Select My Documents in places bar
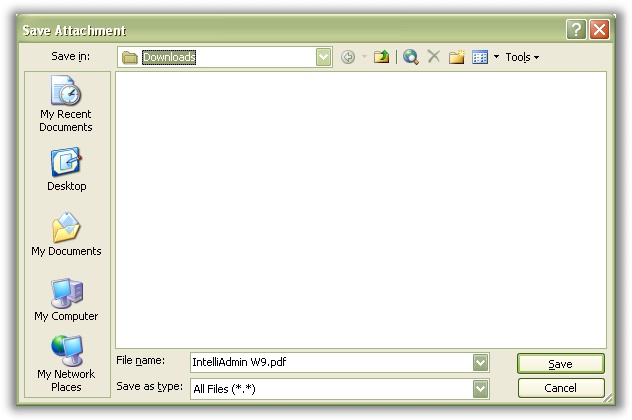 [x=66, y=235]
